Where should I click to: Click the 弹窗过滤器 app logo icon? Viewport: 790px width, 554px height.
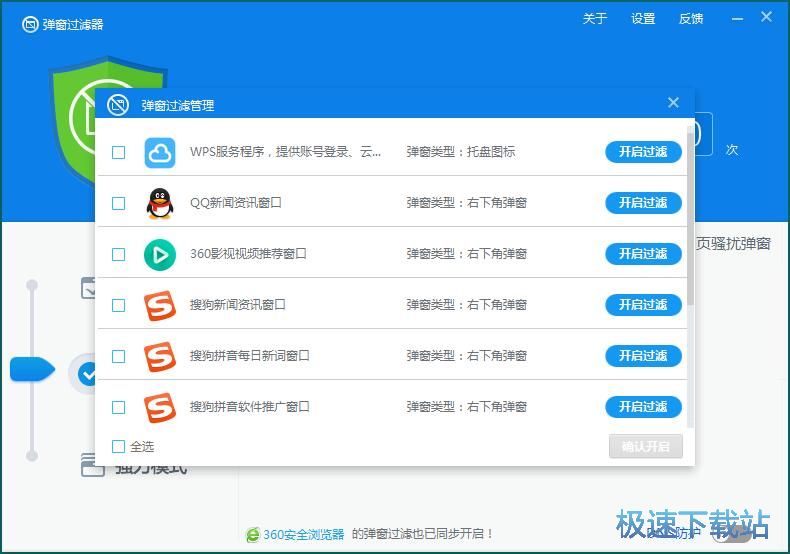point(30,24)
